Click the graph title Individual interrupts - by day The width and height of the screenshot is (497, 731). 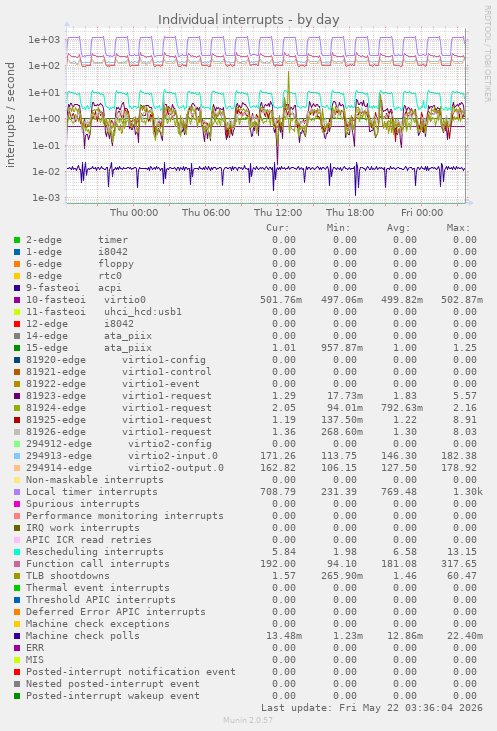pos(248,20)
